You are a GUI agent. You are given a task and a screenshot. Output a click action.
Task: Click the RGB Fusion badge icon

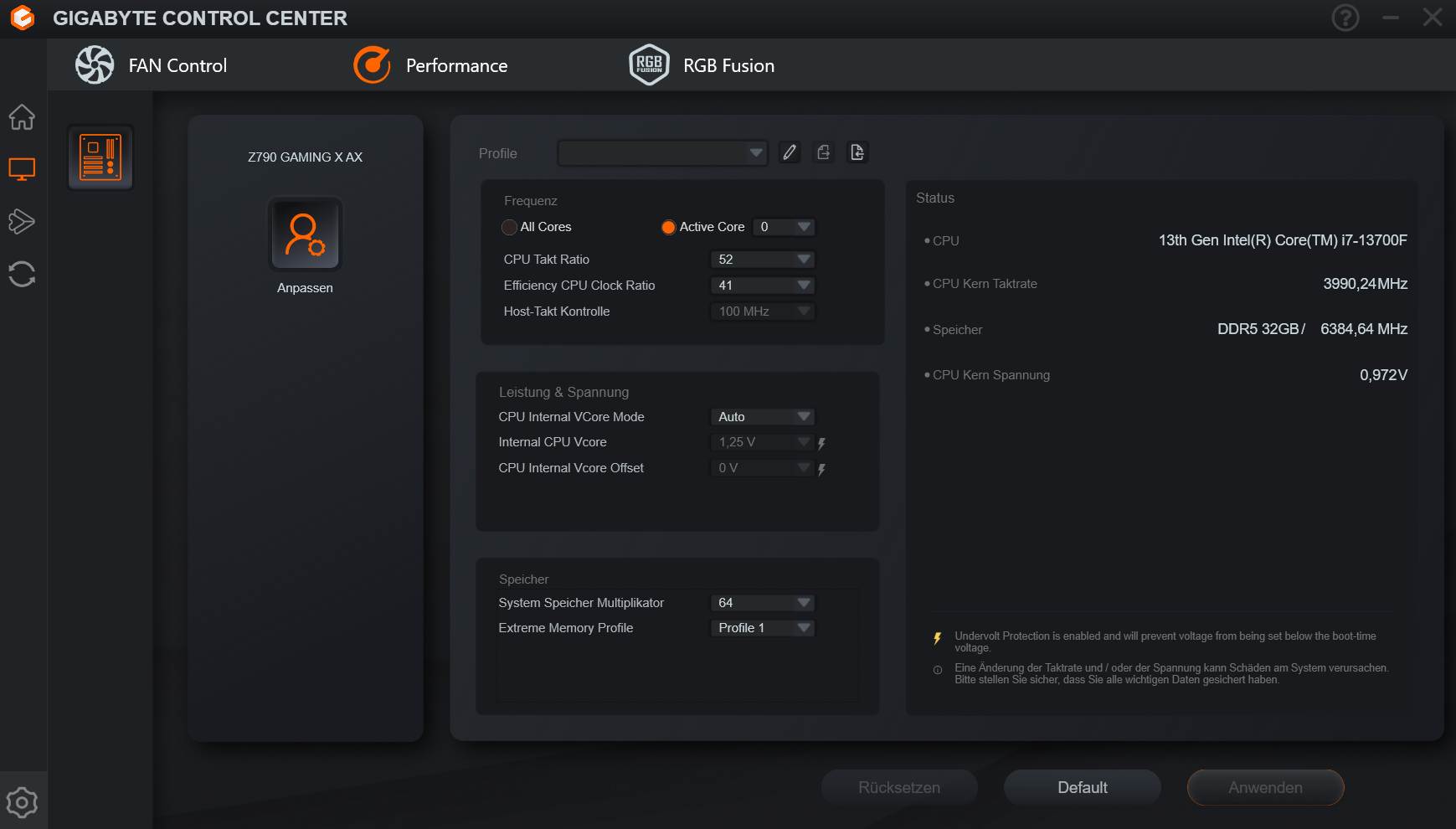(x=649, y=65)
